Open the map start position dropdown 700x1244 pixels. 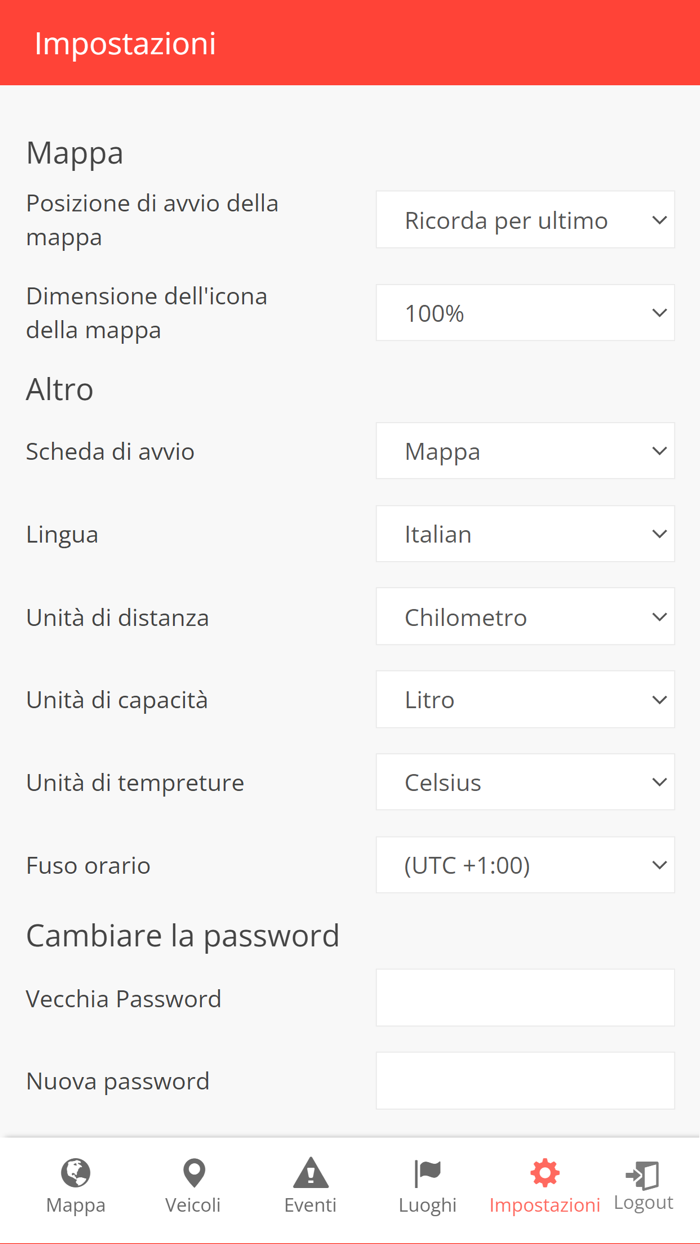click(525, 220)
